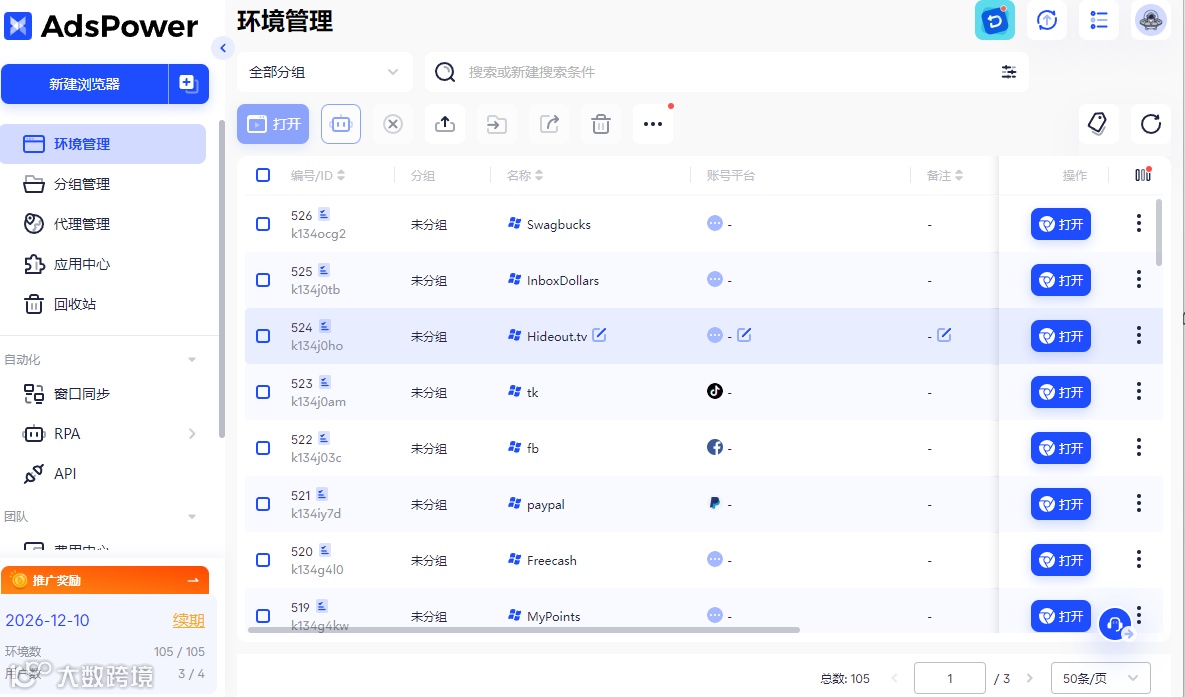Click the table horizontal scrollbar
This screenshot has width=1185, height=697.
coord(524,629)
